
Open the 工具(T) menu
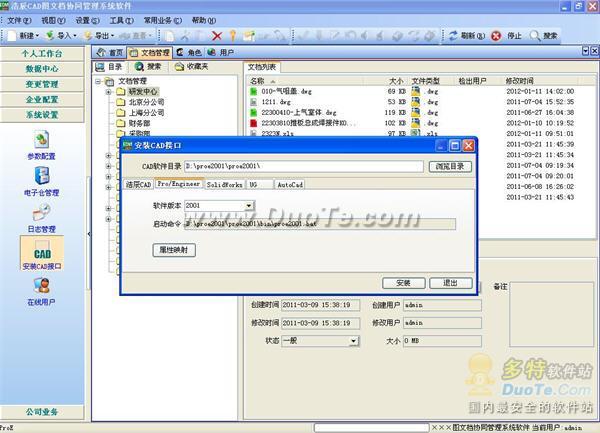121,20
